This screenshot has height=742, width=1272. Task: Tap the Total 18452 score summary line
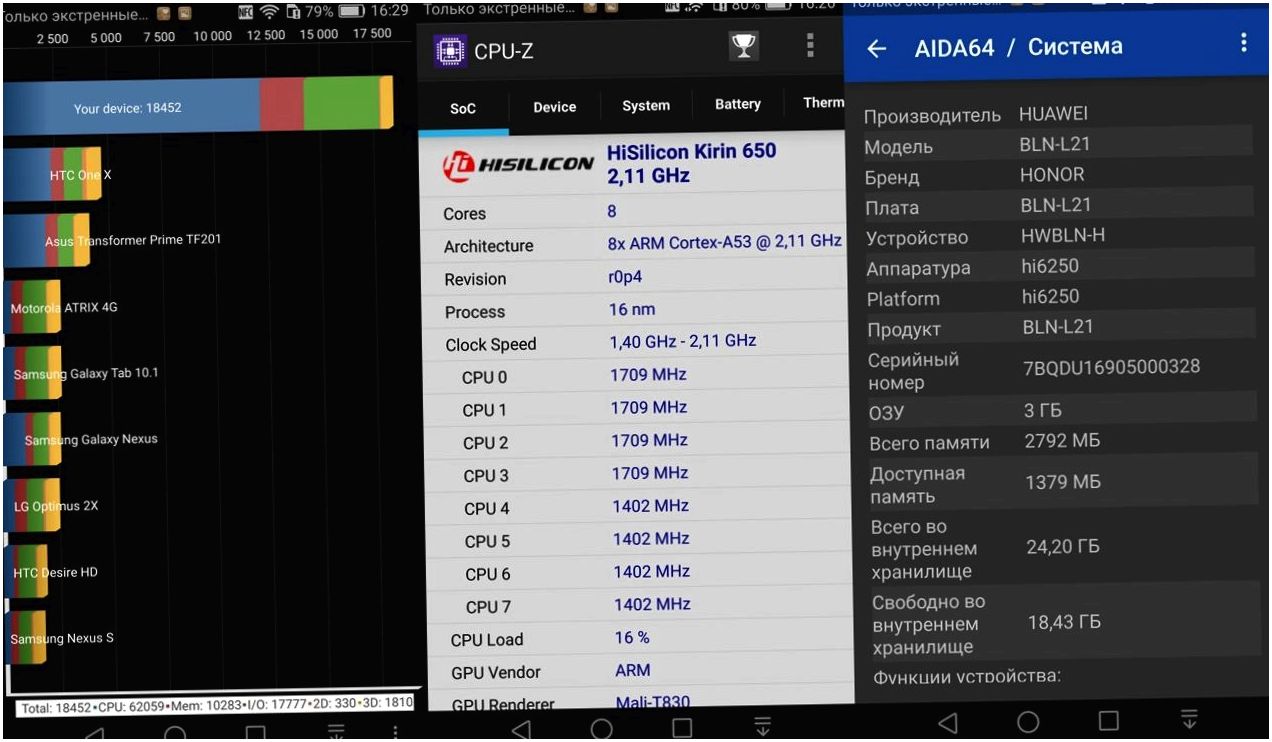pyautogui.click(x=216, y=706)
